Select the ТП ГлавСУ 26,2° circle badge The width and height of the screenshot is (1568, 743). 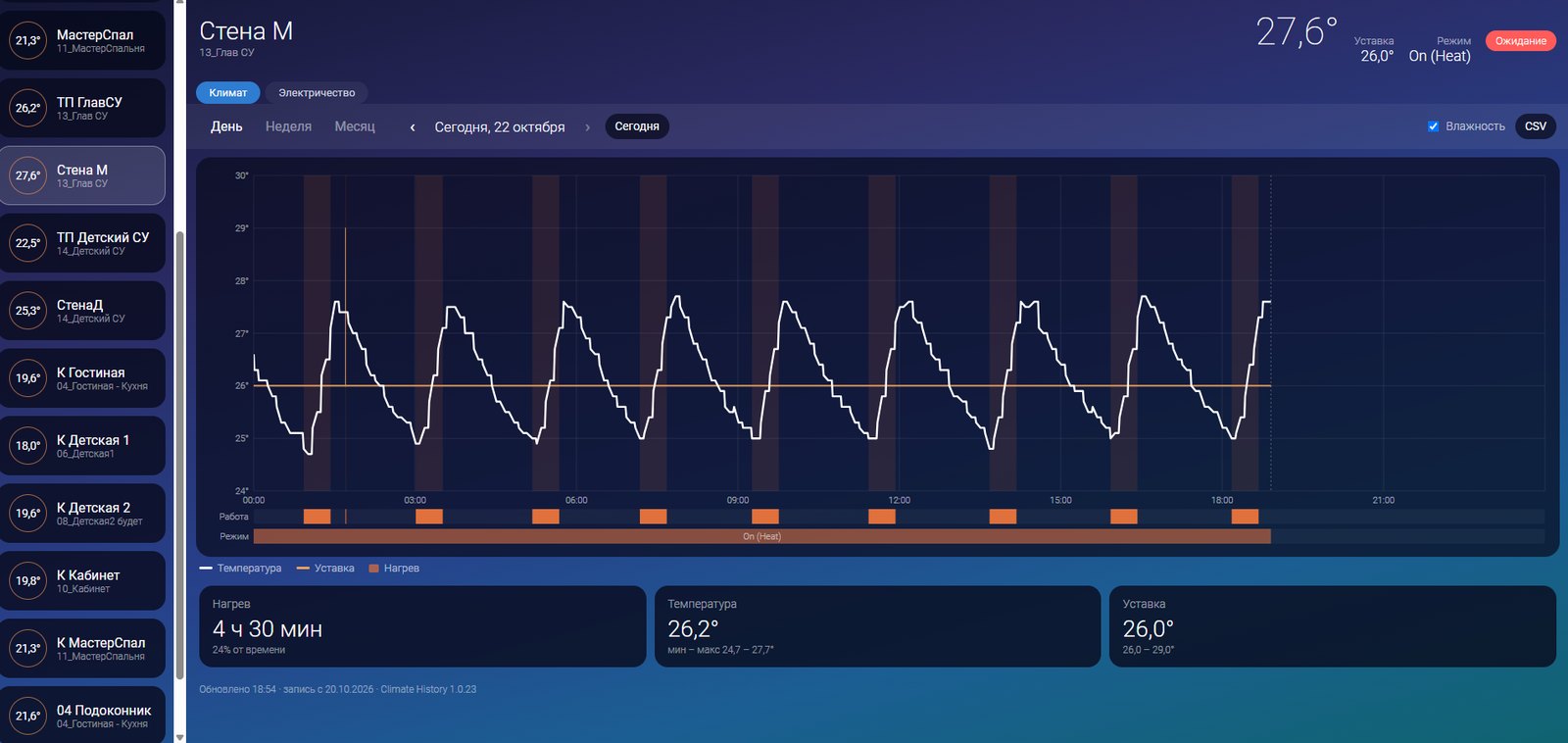[27, 108]
